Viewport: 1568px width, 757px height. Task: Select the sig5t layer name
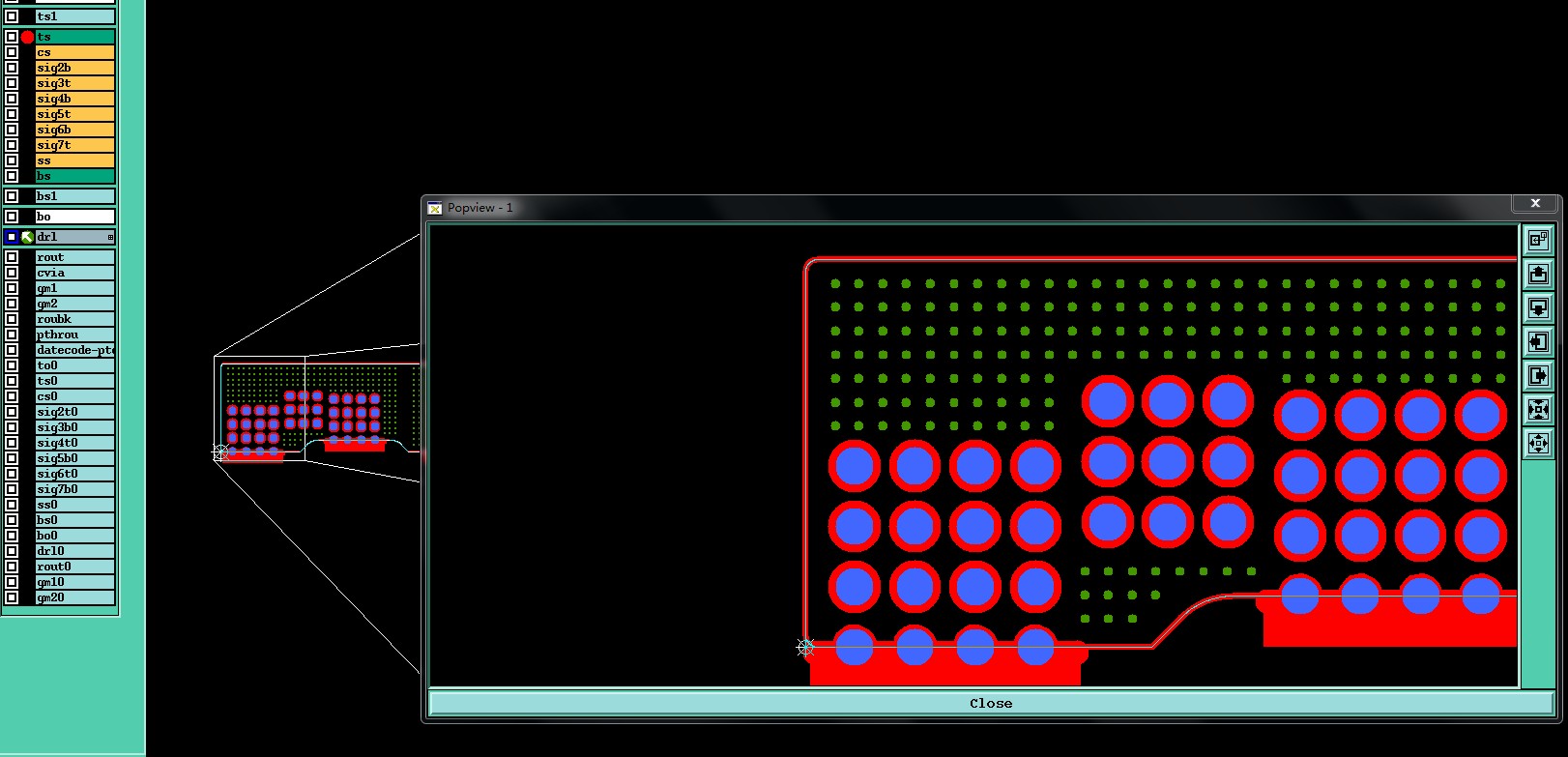tap(75, 114)
